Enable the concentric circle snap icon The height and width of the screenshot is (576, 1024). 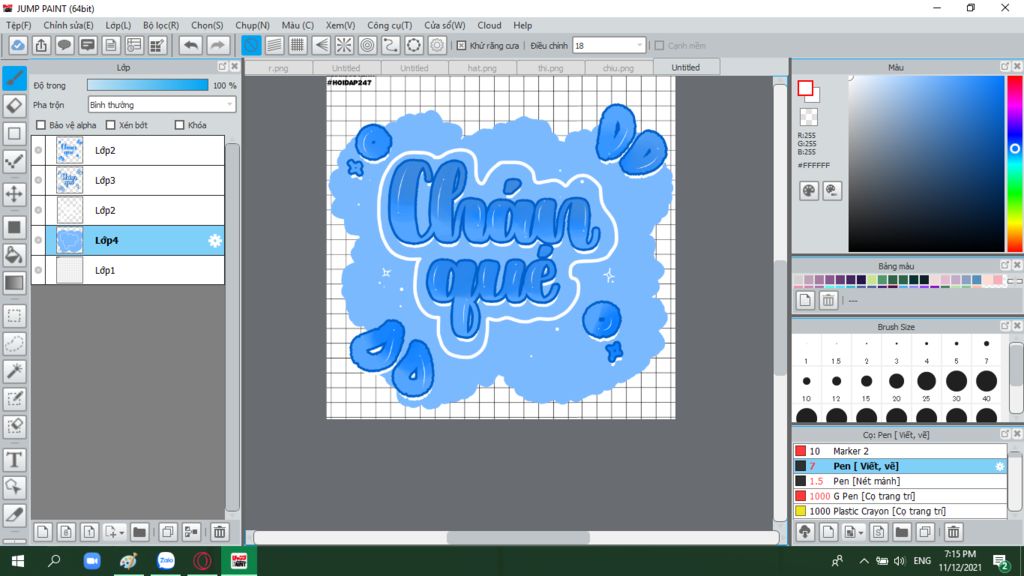[368, 45]
